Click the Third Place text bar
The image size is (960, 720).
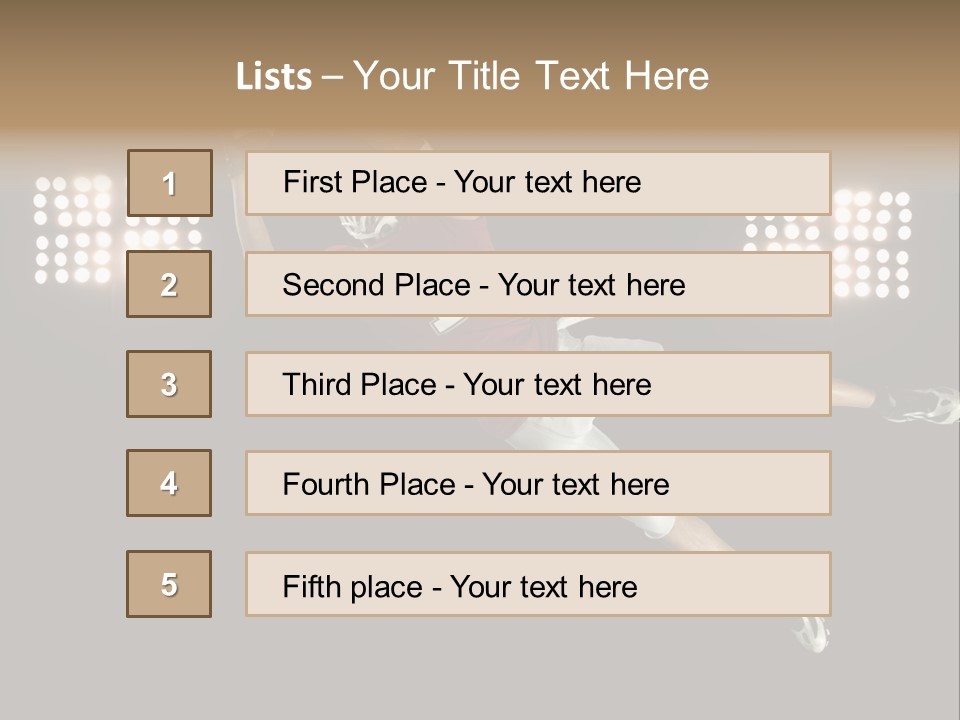pos(538,384)
